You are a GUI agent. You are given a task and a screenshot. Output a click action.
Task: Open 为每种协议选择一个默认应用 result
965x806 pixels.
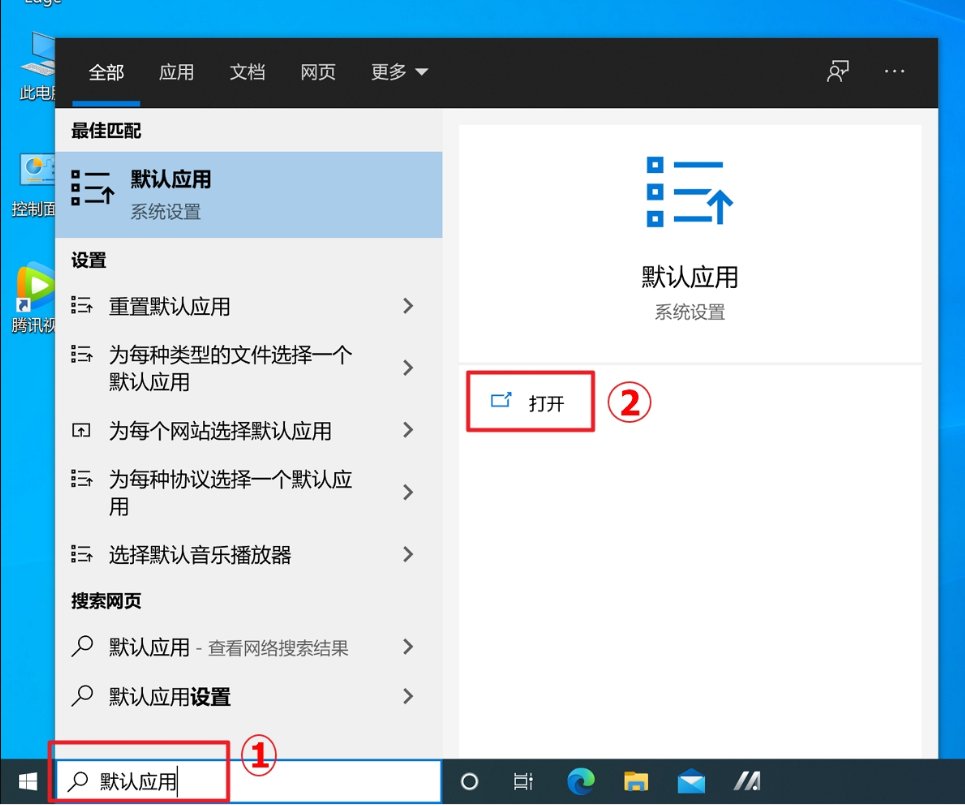pos(249,492)
